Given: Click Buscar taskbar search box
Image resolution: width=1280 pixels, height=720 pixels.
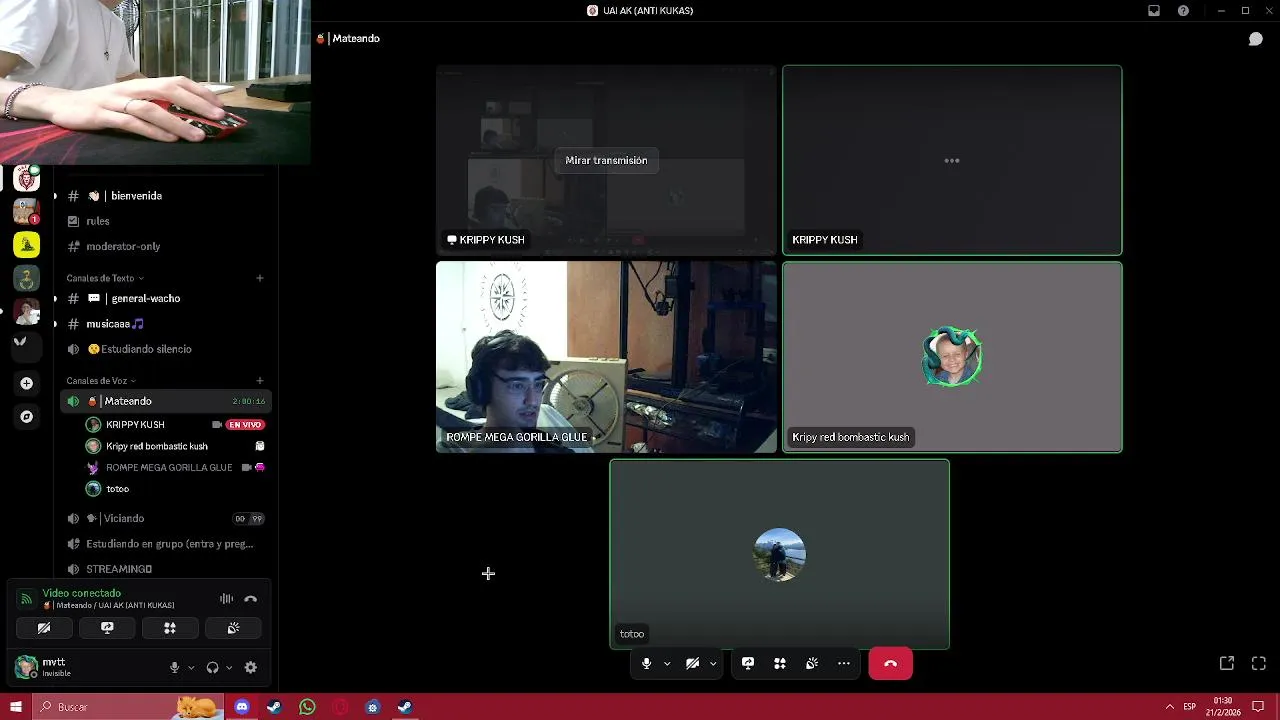Looking at the screenshot, I should (x=130, y=707).
